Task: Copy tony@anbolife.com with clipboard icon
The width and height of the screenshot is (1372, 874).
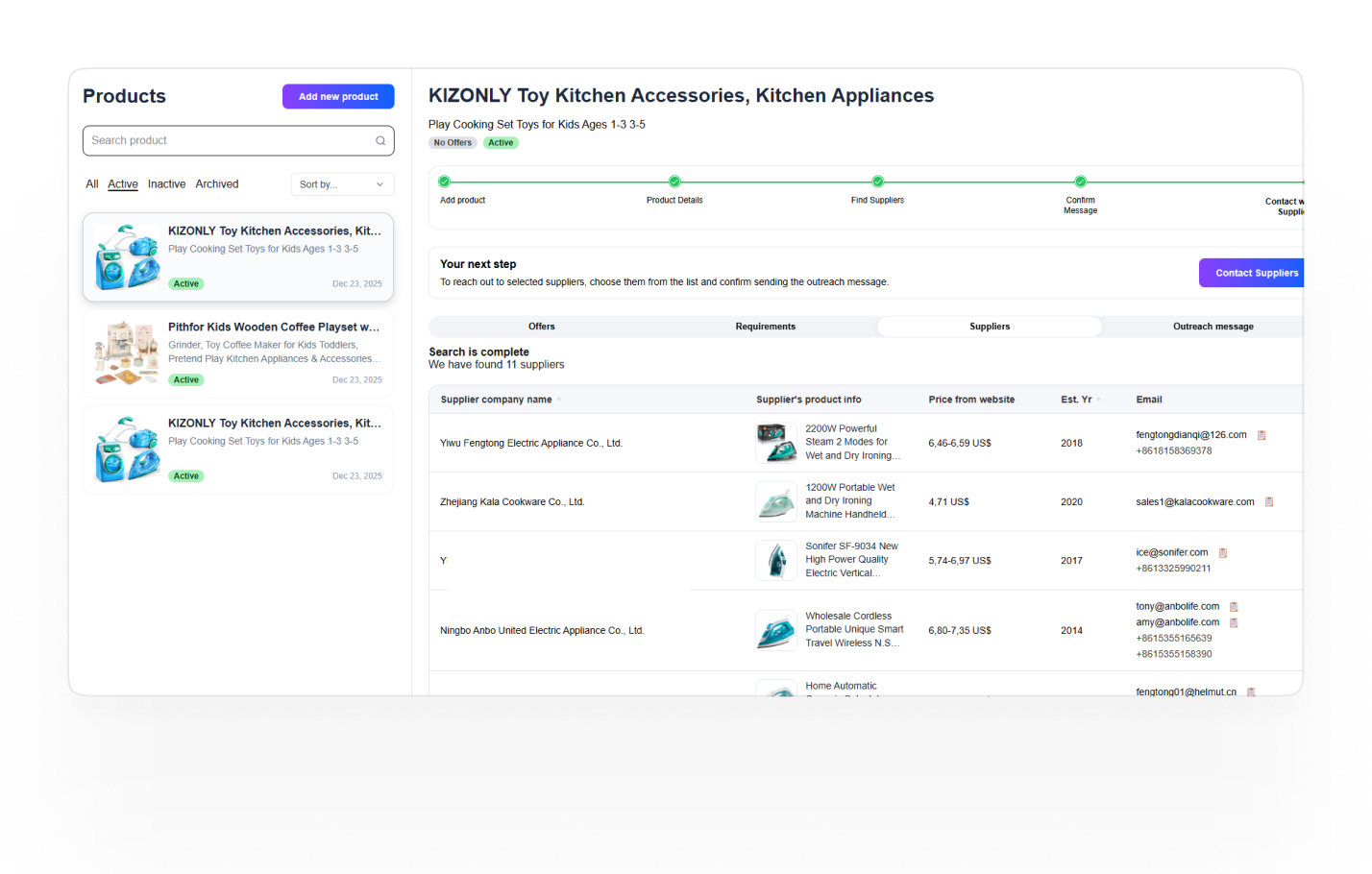Action: click(x=1234, y=607)
